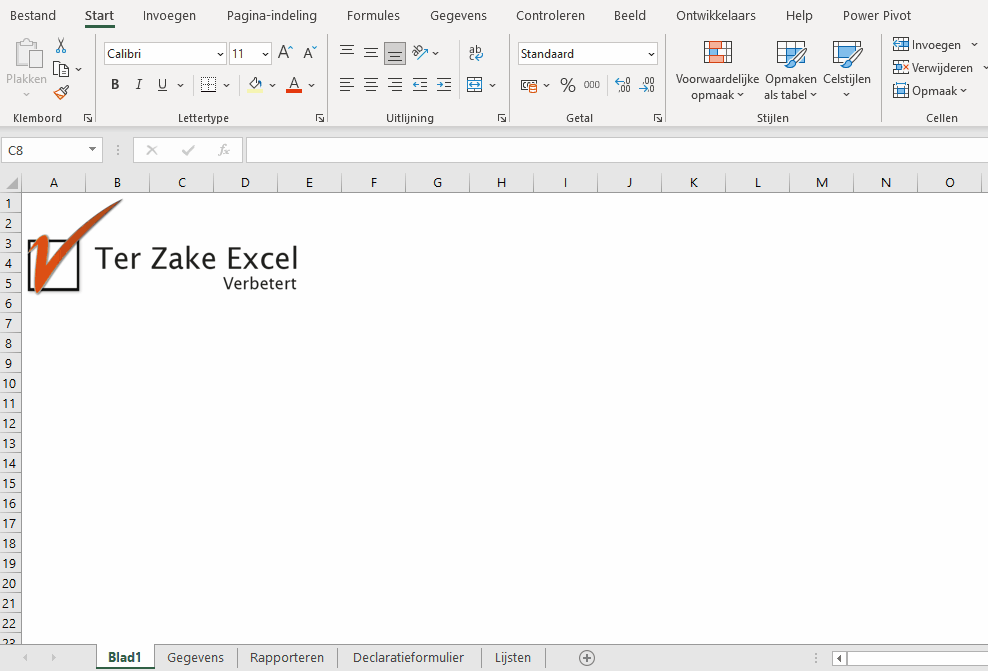Open Lettertype dialog launcher

320,118
